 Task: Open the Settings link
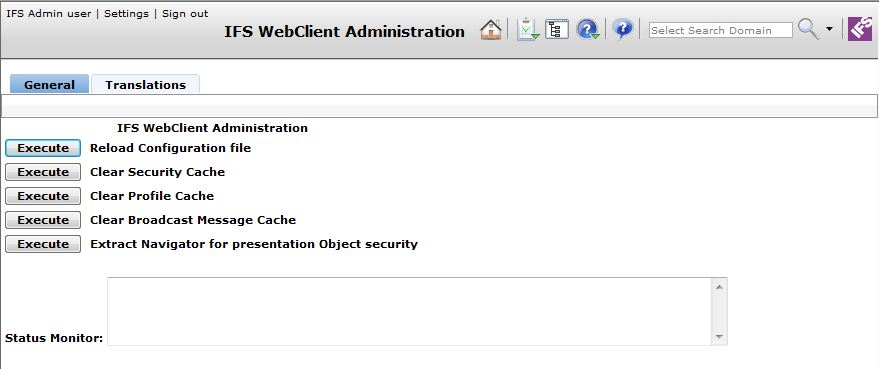coord(126,13)
